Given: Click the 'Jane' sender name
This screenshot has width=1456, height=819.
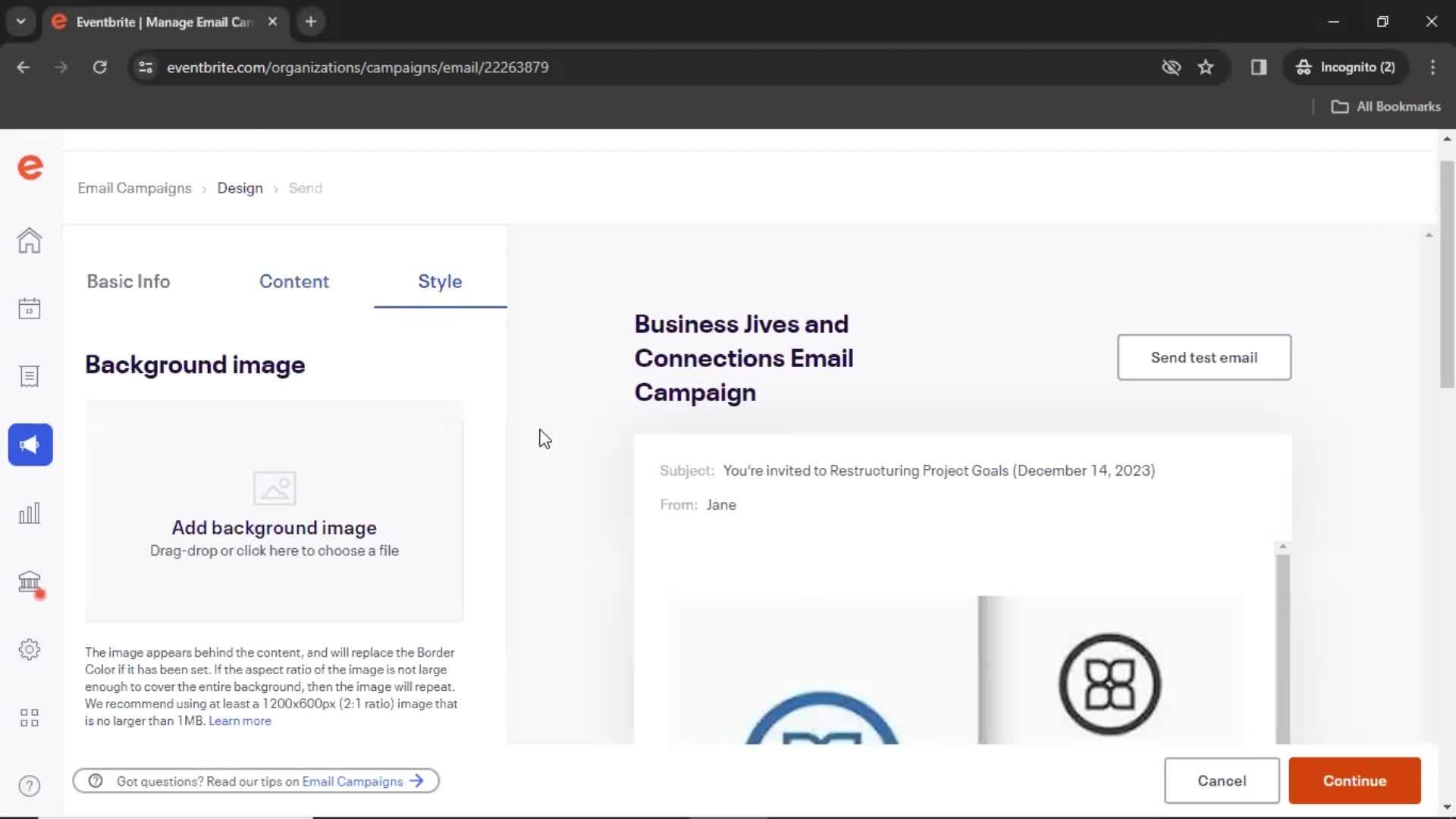Looking at the screenshot, I should pos(721,505).
